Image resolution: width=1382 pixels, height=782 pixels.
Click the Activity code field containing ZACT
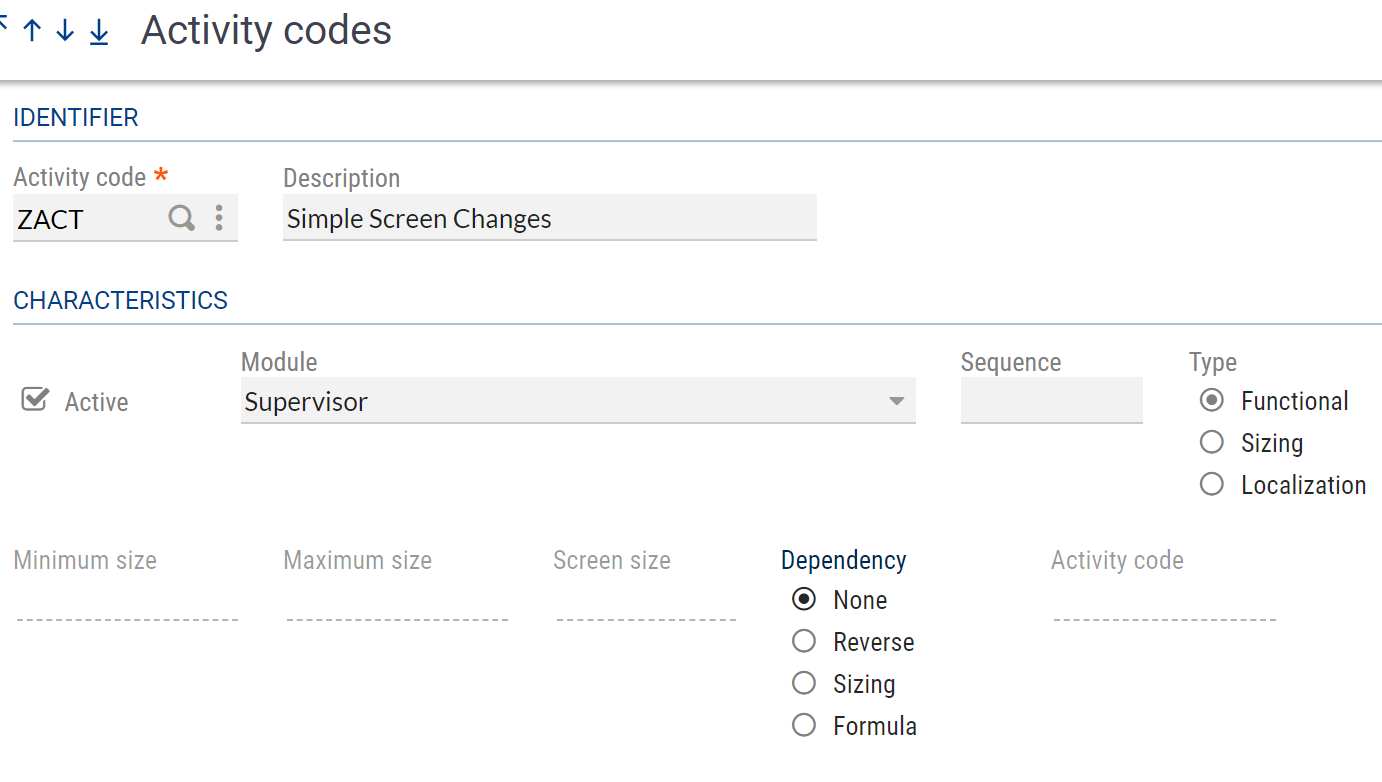pyautogui.click(x=88, y=219)
